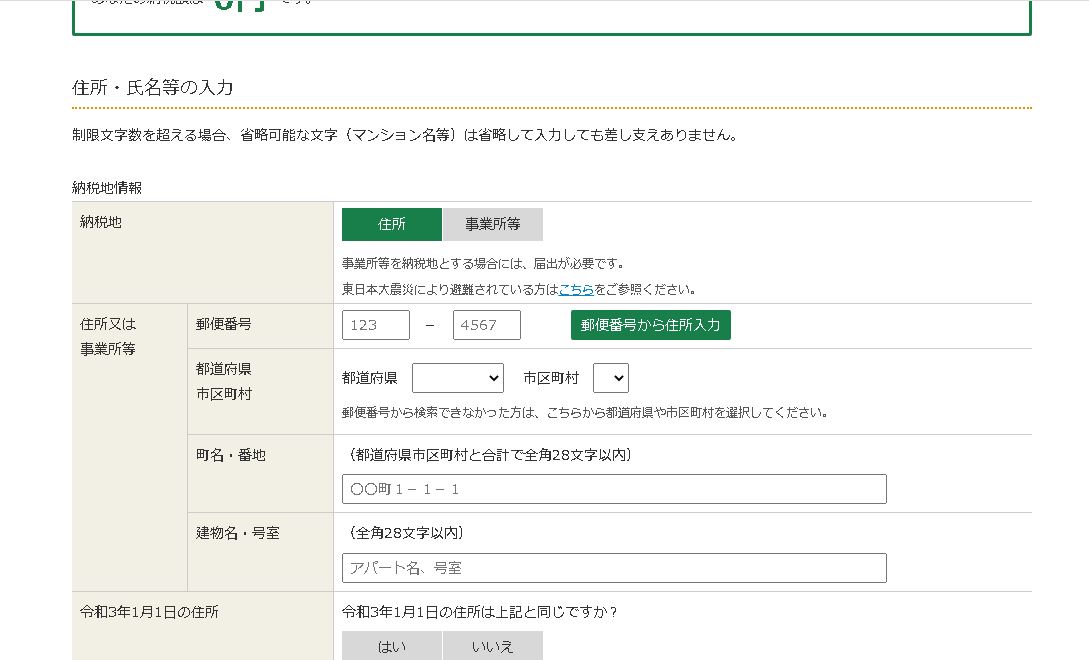
Task: Focus the second postal code field (4567)
Action: click(486, 325)
